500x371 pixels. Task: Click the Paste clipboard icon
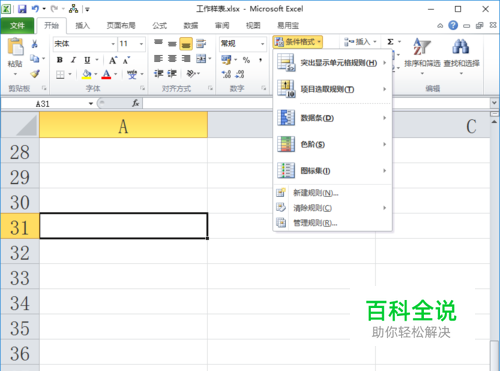[15, 47]
